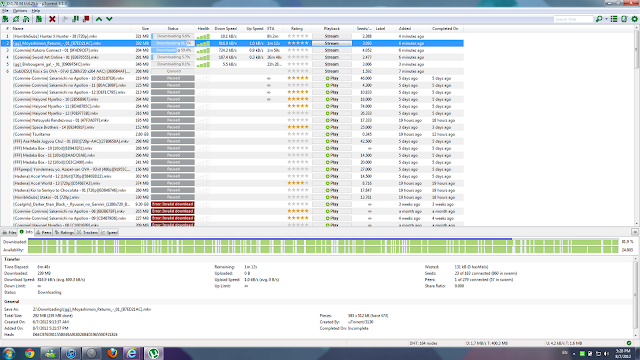Select the Binbougami ga torrent row

click(x=232, y=64)
